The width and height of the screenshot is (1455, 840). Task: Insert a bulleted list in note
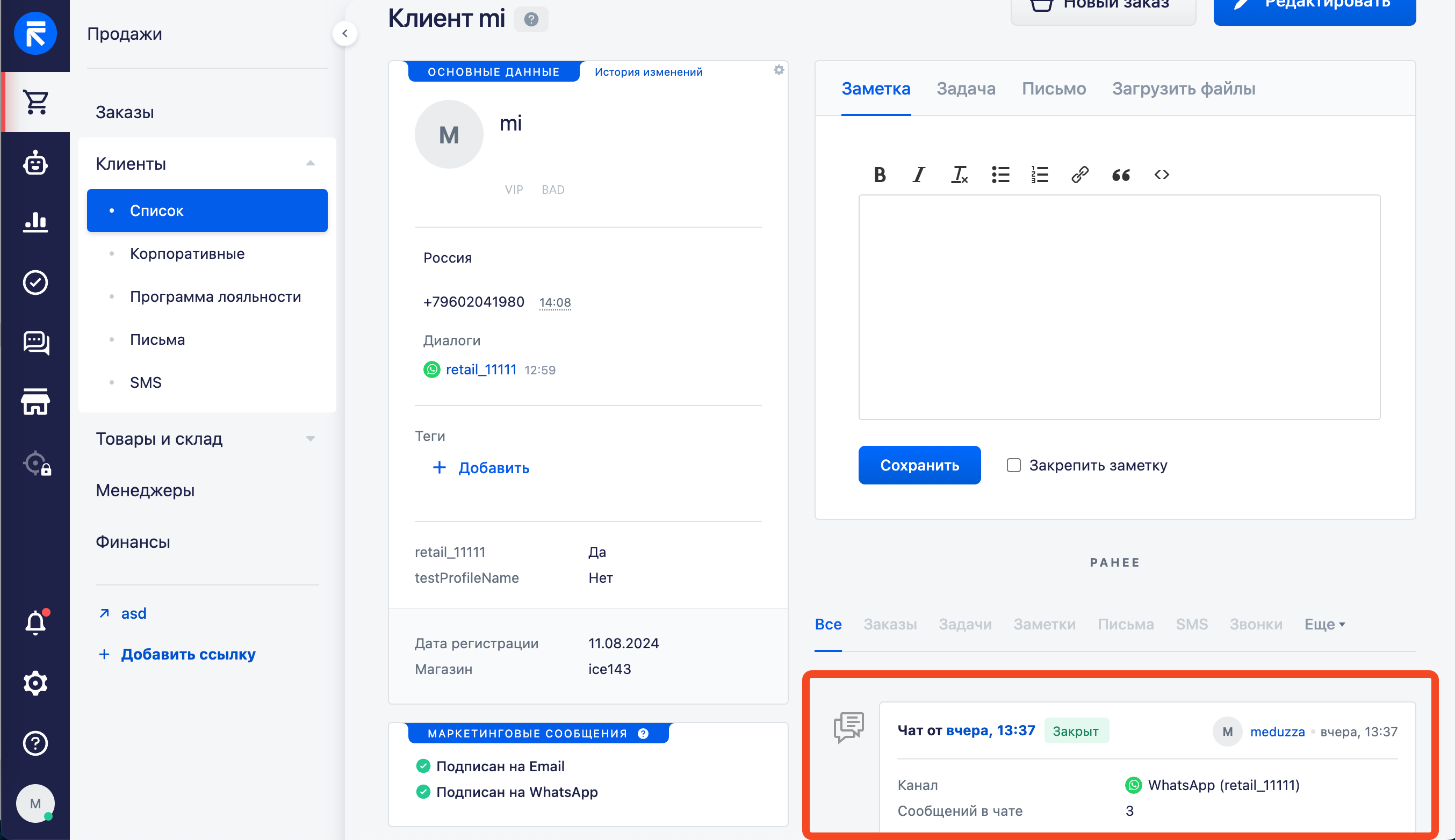pos(1000,174)
